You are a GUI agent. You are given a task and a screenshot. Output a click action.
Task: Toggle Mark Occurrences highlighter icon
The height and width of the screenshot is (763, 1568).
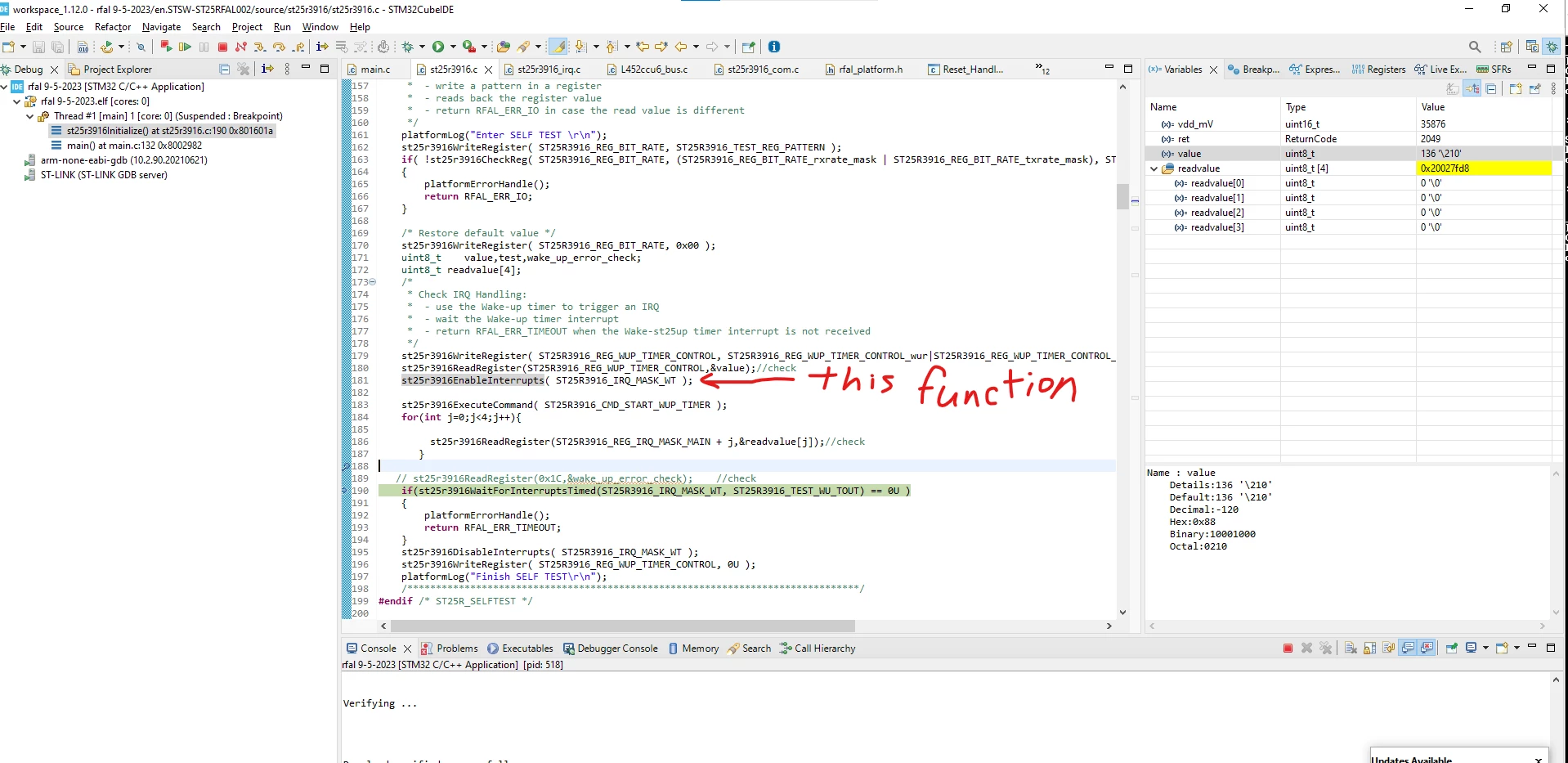point(558,47)
